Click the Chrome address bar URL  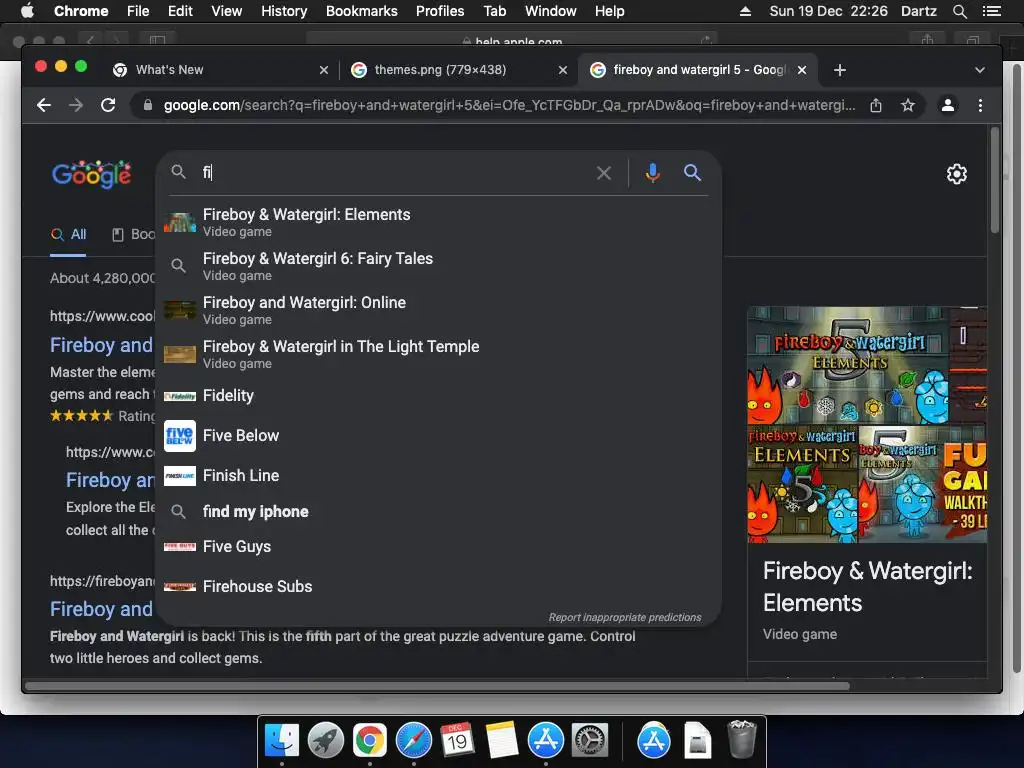click(x=509, y=105)
